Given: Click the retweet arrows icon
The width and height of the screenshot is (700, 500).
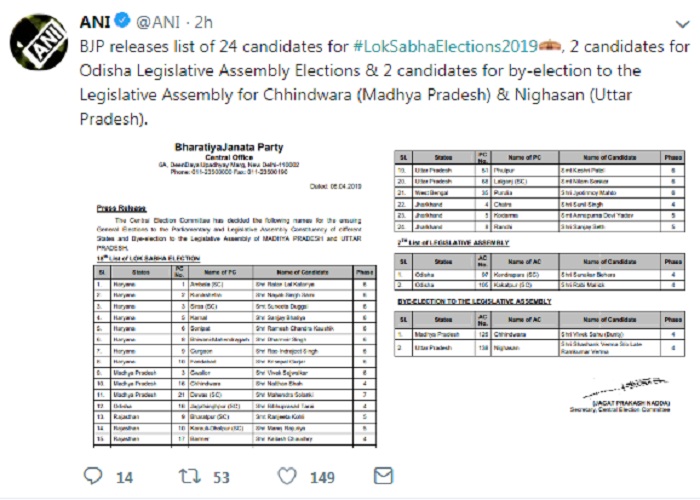Looking at the screenshot, I should pos(190,476).
